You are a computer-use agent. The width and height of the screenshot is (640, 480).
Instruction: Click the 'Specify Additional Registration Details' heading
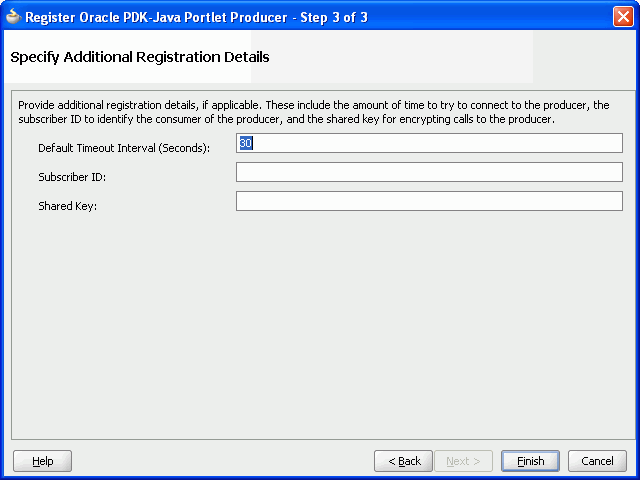pyautogui.click(x=140, y=57)
